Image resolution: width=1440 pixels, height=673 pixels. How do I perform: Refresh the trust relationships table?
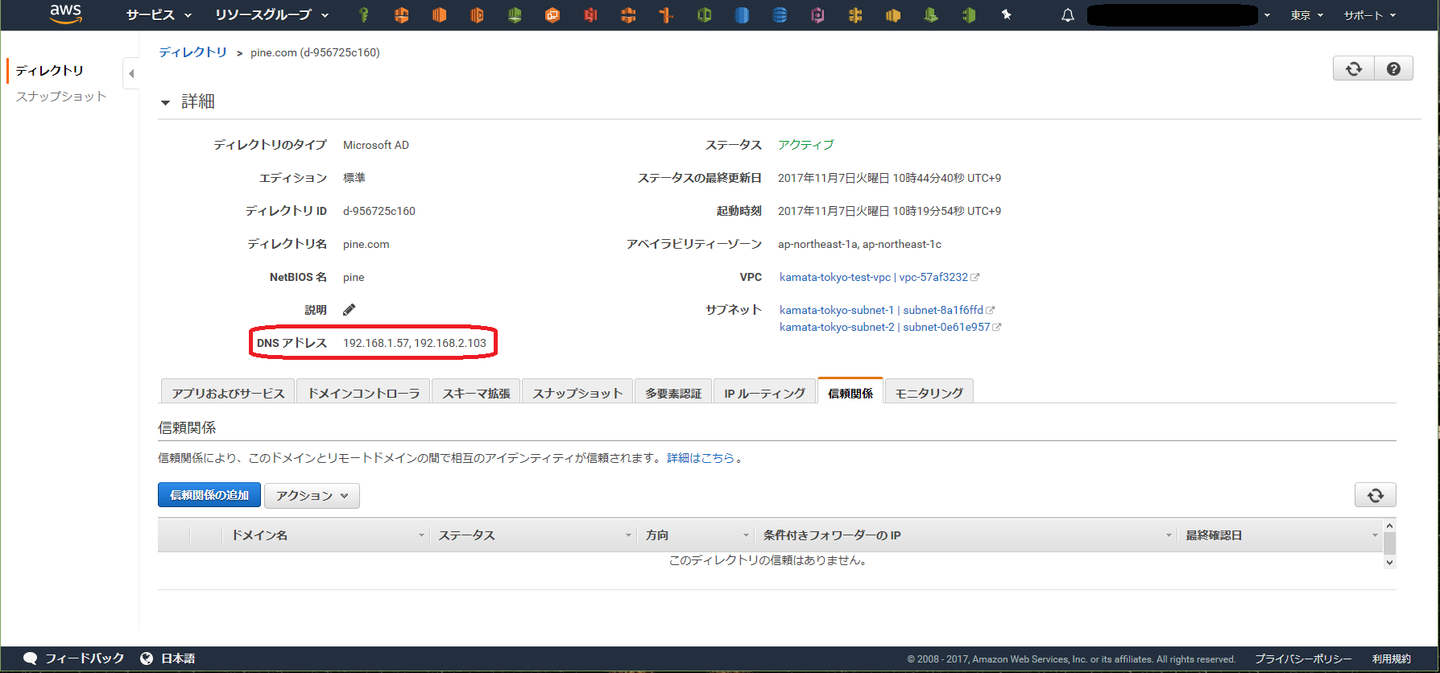point(1375,495)
